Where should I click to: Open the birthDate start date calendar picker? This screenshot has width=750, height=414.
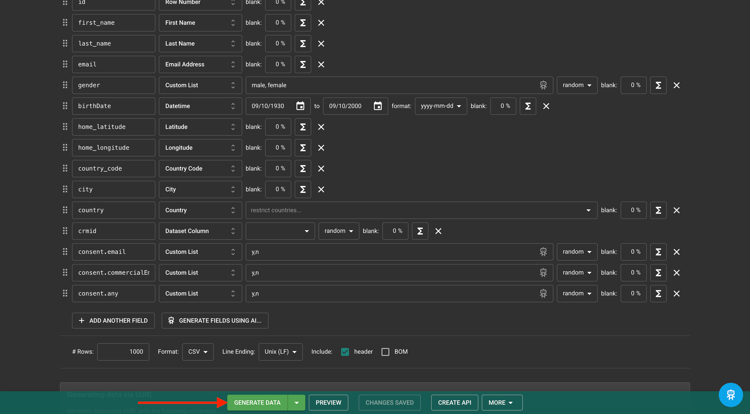pyautogui.click(x=300, y=106)
